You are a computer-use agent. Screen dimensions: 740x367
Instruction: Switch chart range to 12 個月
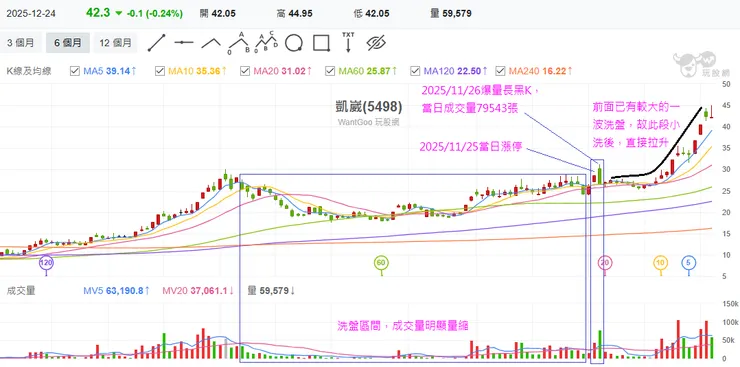click(x=116, y=43)
